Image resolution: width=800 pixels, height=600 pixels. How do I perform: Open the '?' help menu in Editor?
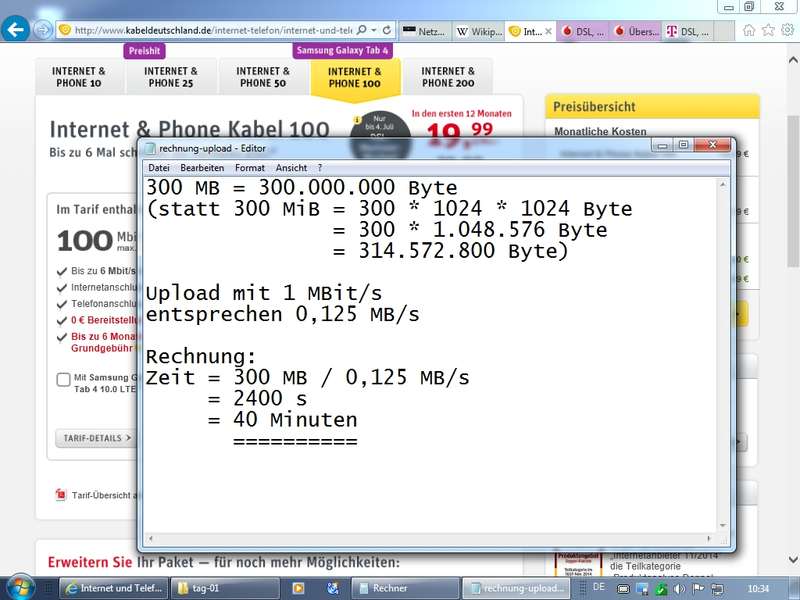[x=320, y=168]
